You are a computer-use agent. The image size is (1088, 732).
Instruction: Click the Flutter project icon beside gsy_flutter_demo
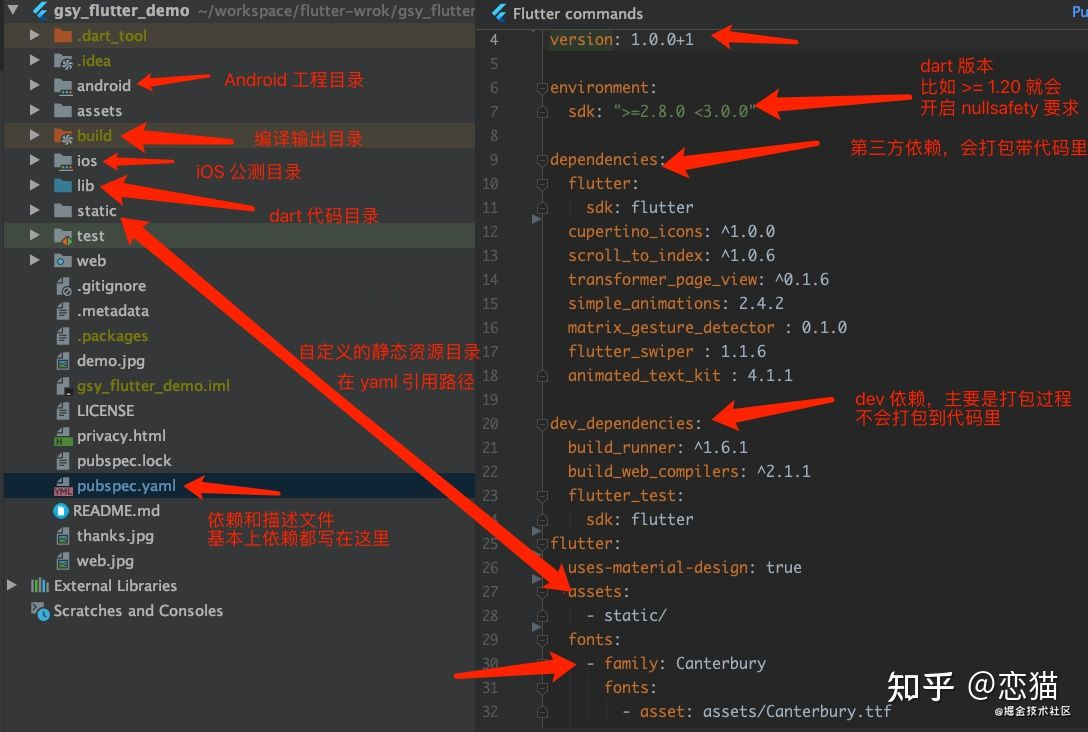coord(40,10)
